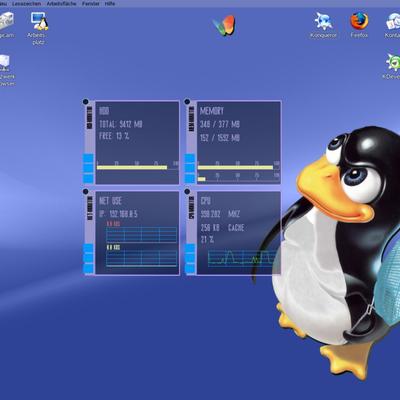
Task: Open the Fenster menu
Action: pyautogui.click(x=91, y=4)
